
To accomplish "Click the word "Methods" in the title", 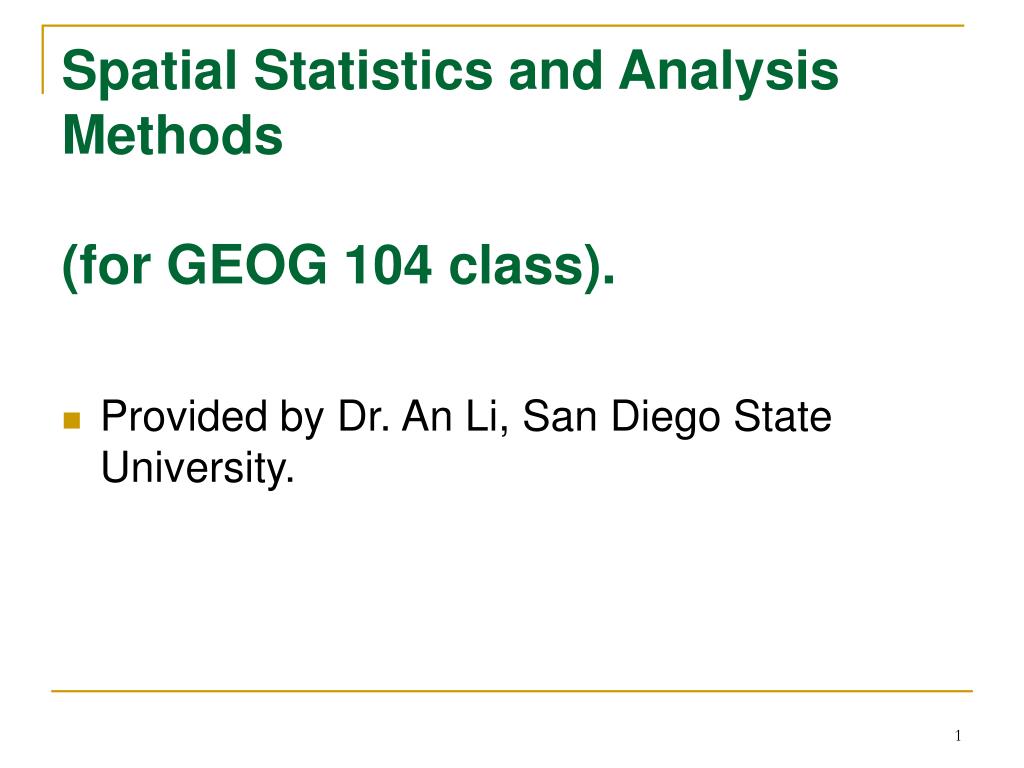I will coord(173,135).
